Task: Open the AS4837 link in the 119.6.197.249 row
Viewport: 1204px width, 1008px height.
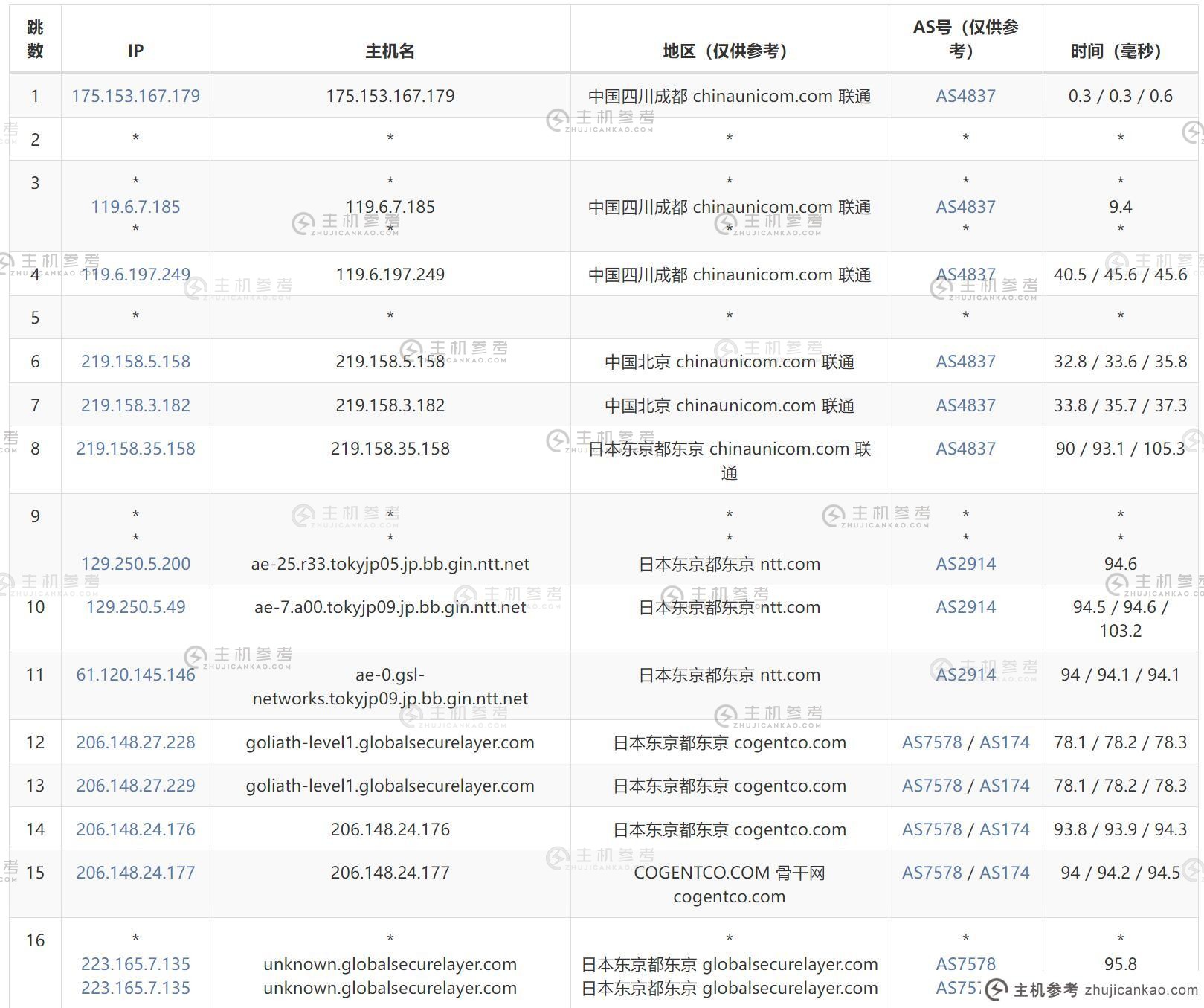Action: click(965, 275)
